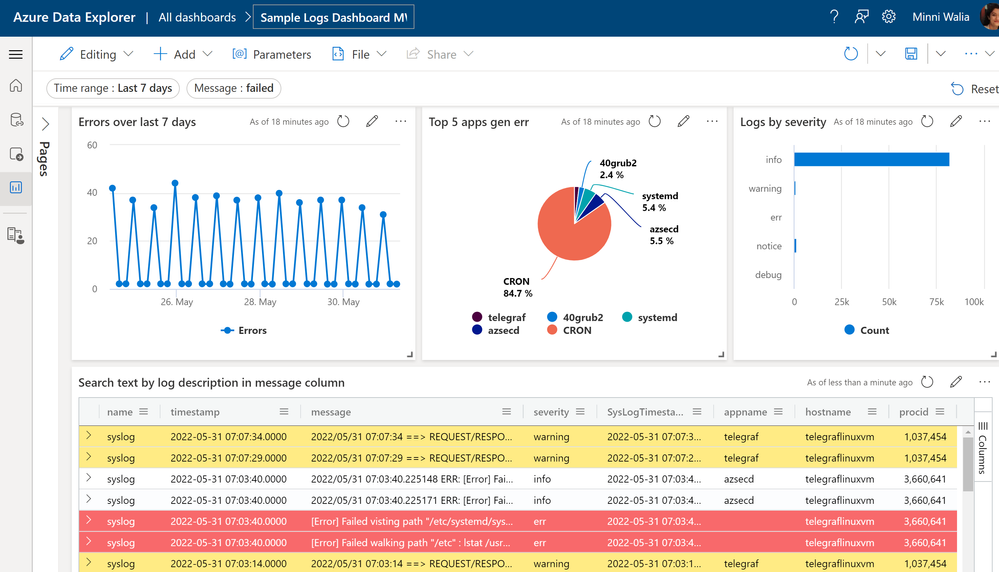Toggle telegraf legend entry in pie chart

coord(498,317)
